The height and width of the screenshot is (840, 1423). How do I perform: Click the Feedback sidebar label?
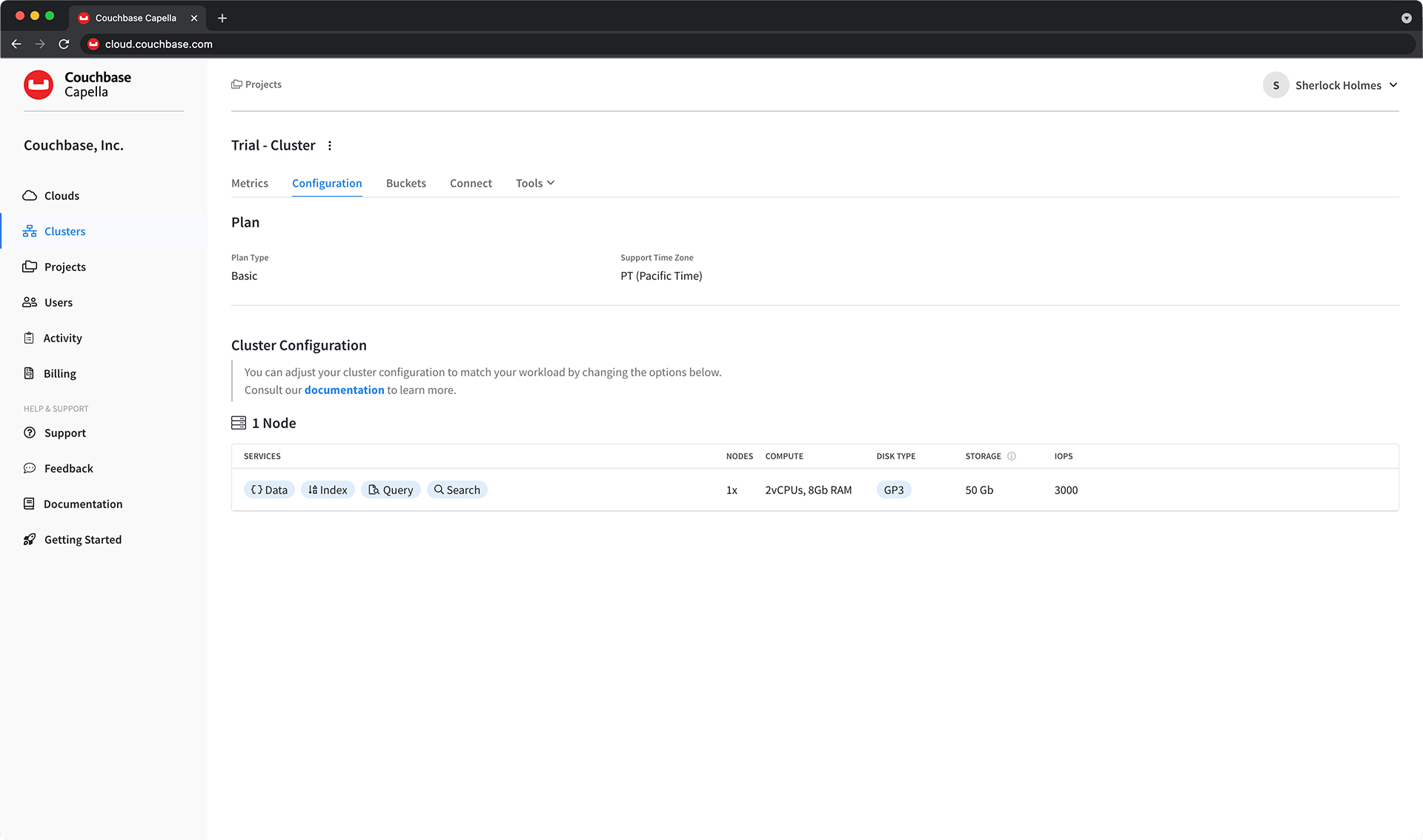pos(69,468)
